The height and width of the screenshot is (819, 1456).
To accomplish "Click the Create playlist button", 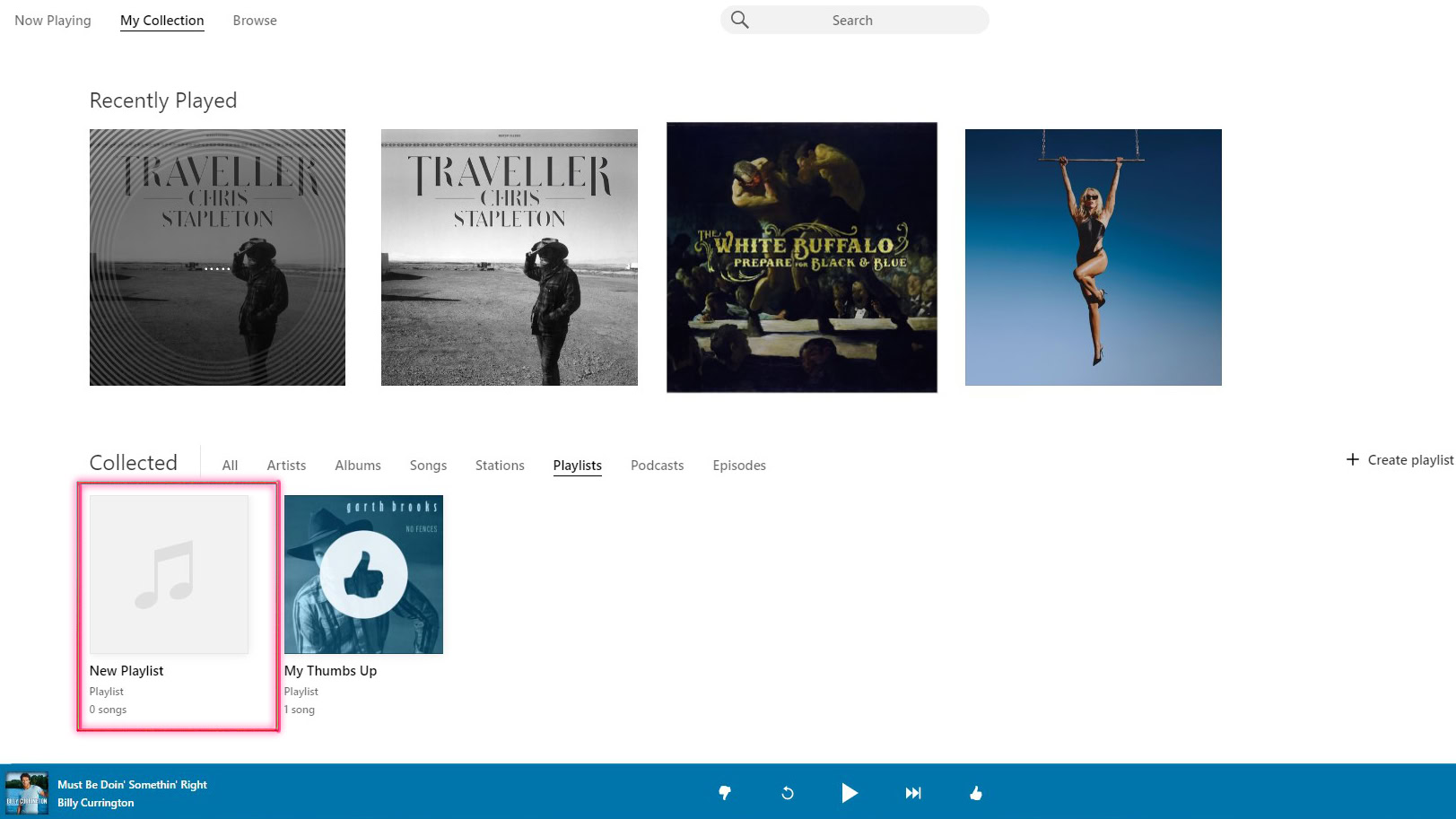I will 1409,460.
